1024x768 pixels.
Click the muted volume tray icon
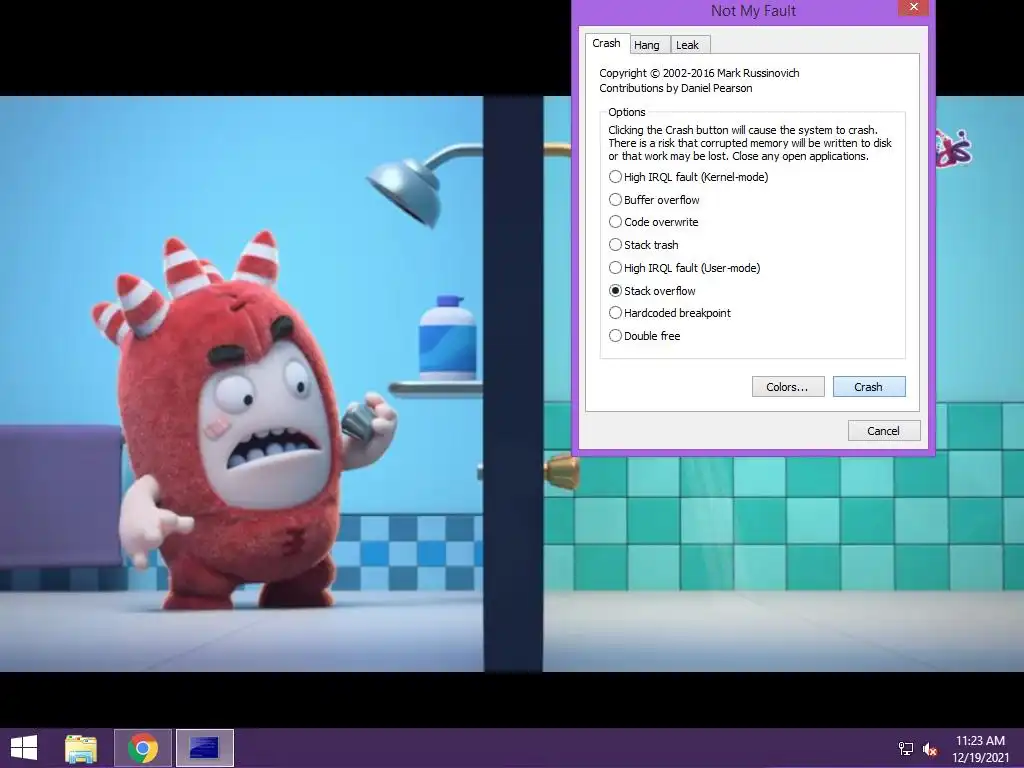[930, 748]
